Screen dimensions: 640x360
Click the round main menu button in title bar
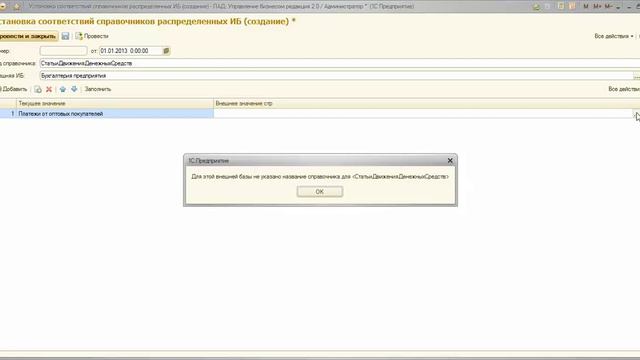point(2,7)
